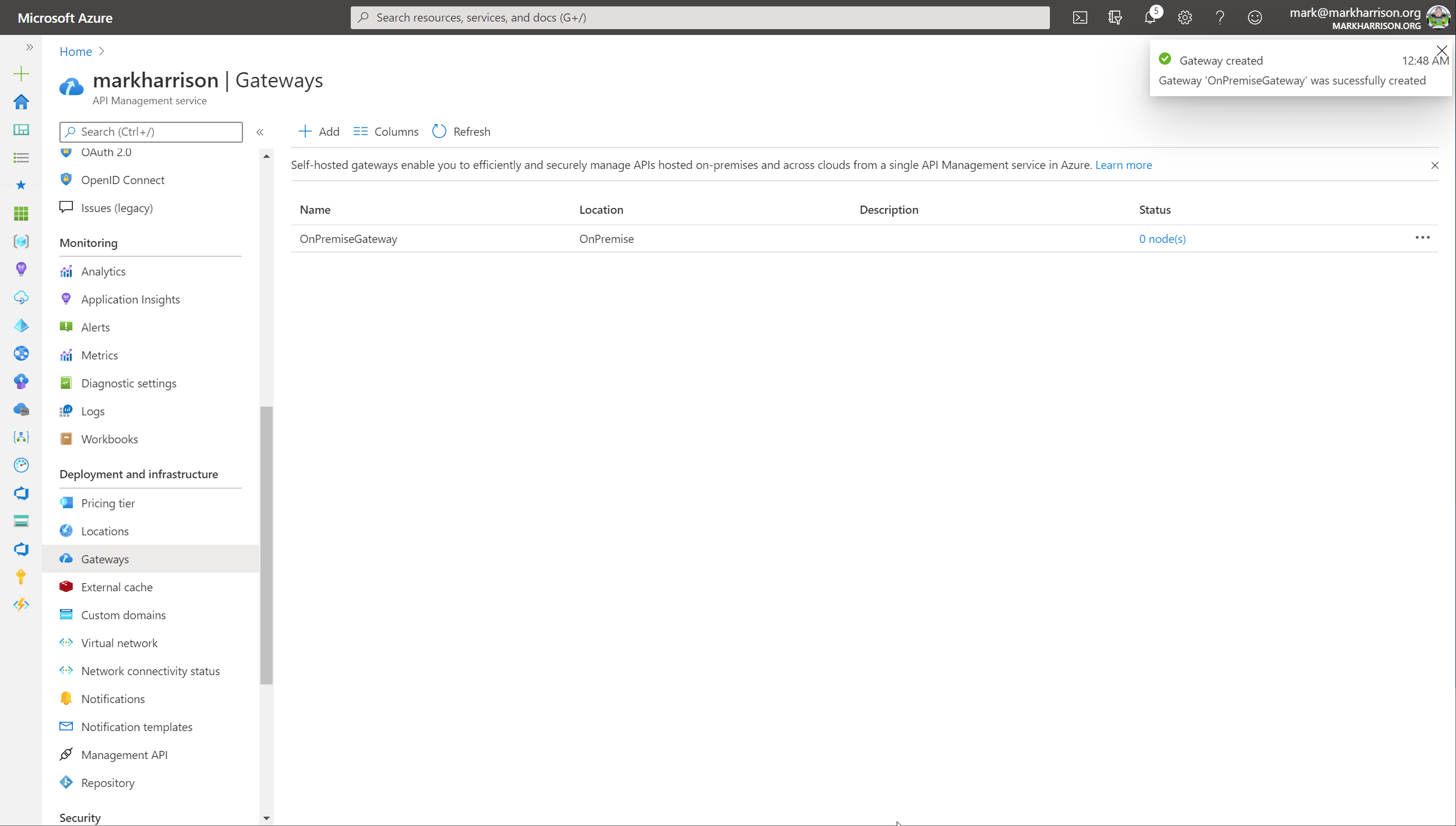
Task: Close the Gateway created notification
Action: click(x=1441, y=51)
